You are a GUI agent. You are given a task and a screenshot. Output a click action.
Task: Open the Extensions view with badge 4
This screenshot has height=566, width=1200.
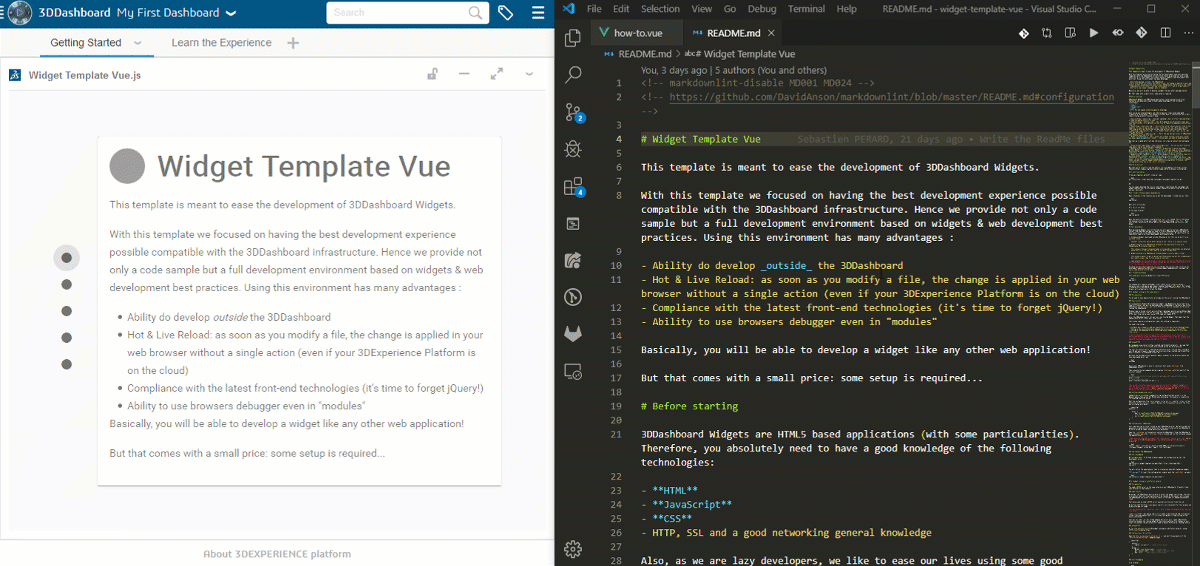click(573, 186)
